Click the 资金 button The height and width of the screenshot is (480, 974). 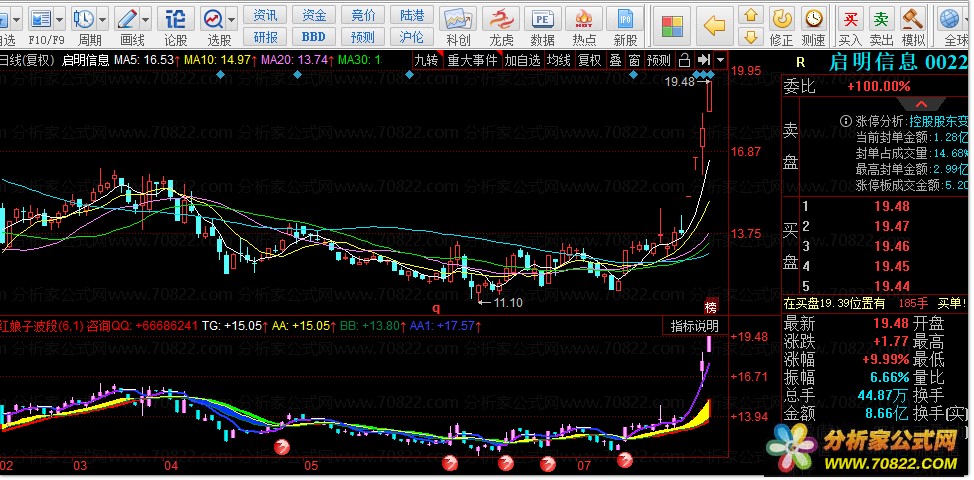pos(314,15)
